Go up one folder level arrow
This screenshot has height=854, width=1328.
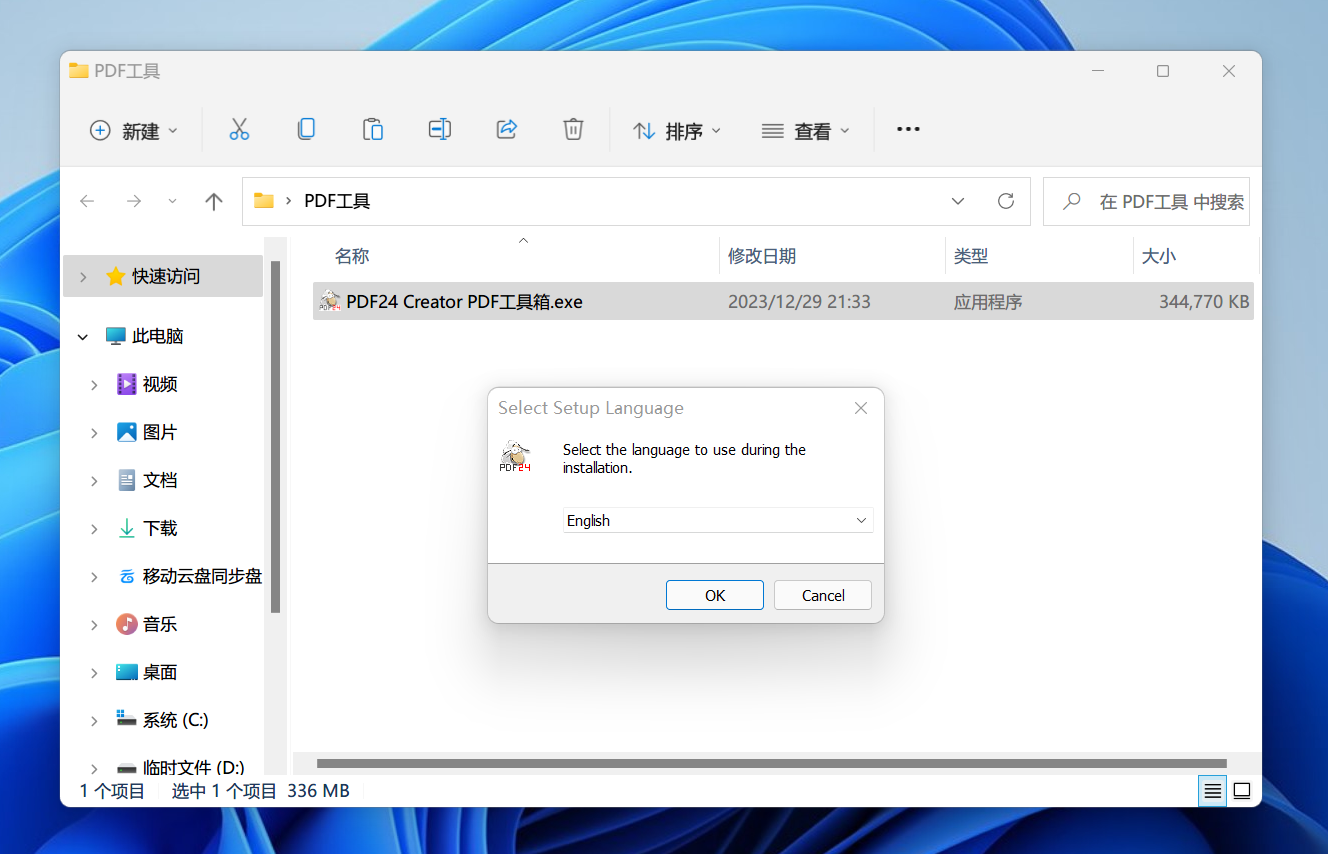213,201
